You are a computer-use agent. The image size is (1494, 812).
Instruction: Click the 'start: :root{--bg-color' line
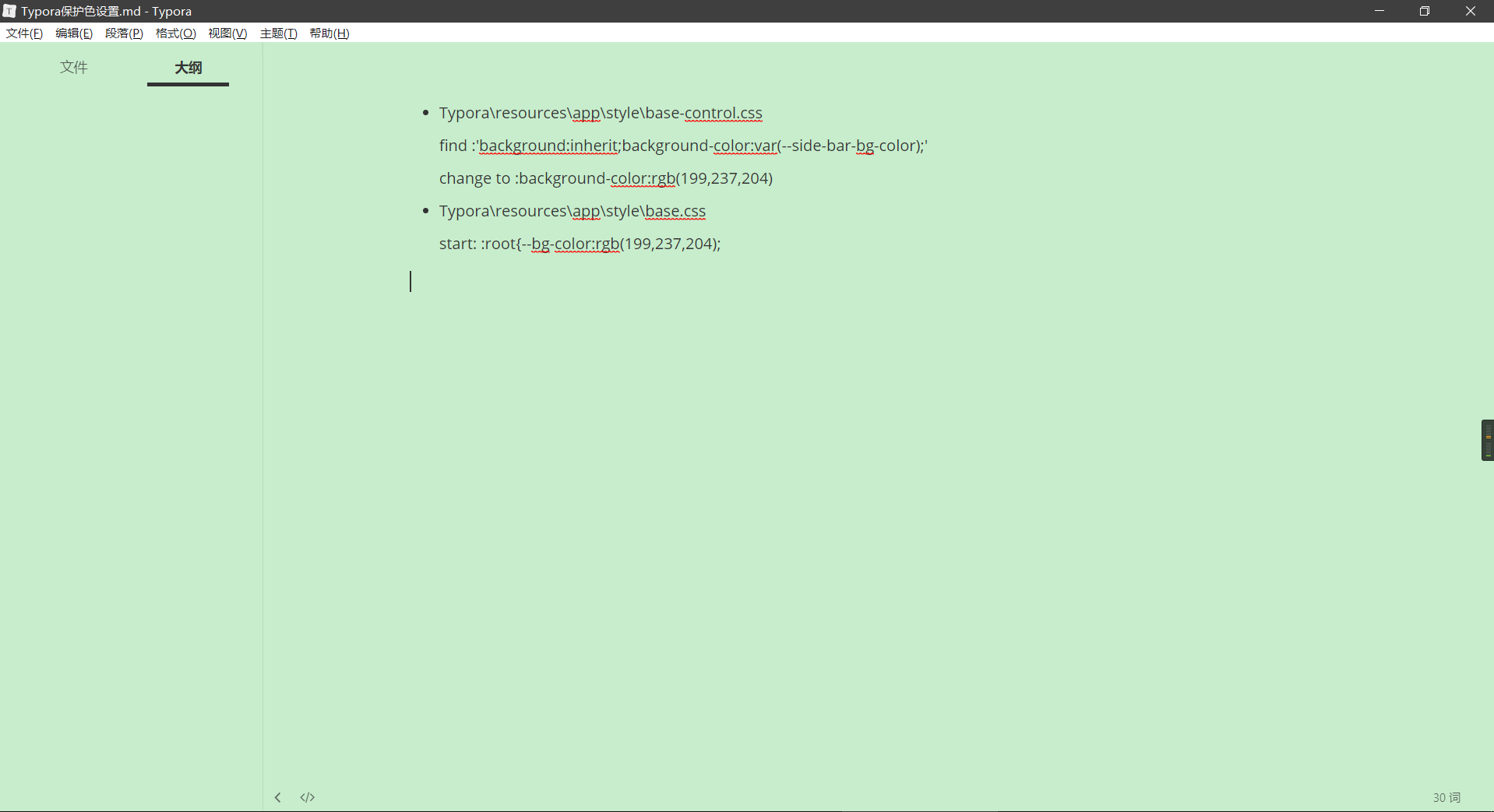pyautogui.click(x=580, y=244)
